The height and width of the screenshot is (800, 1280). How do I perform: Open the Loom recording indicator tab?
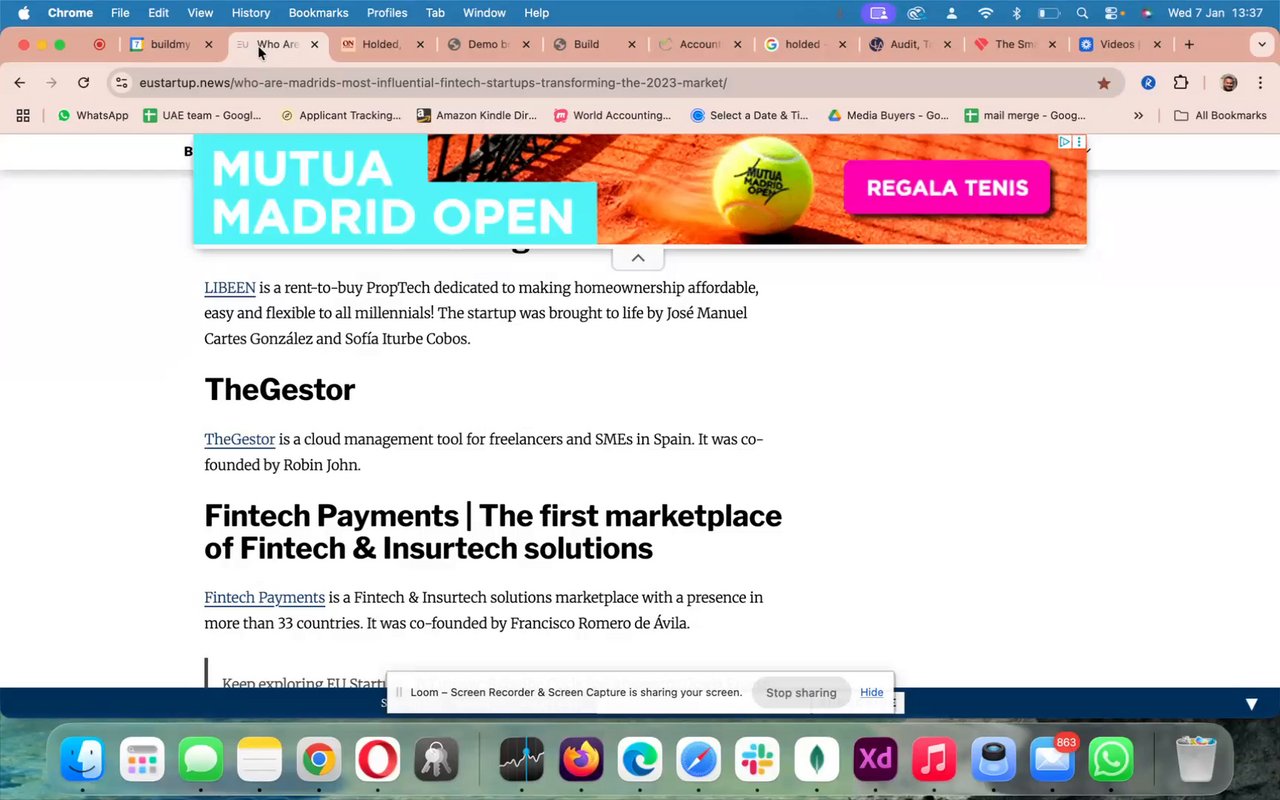pyautogui.click(x=99, y=44)
